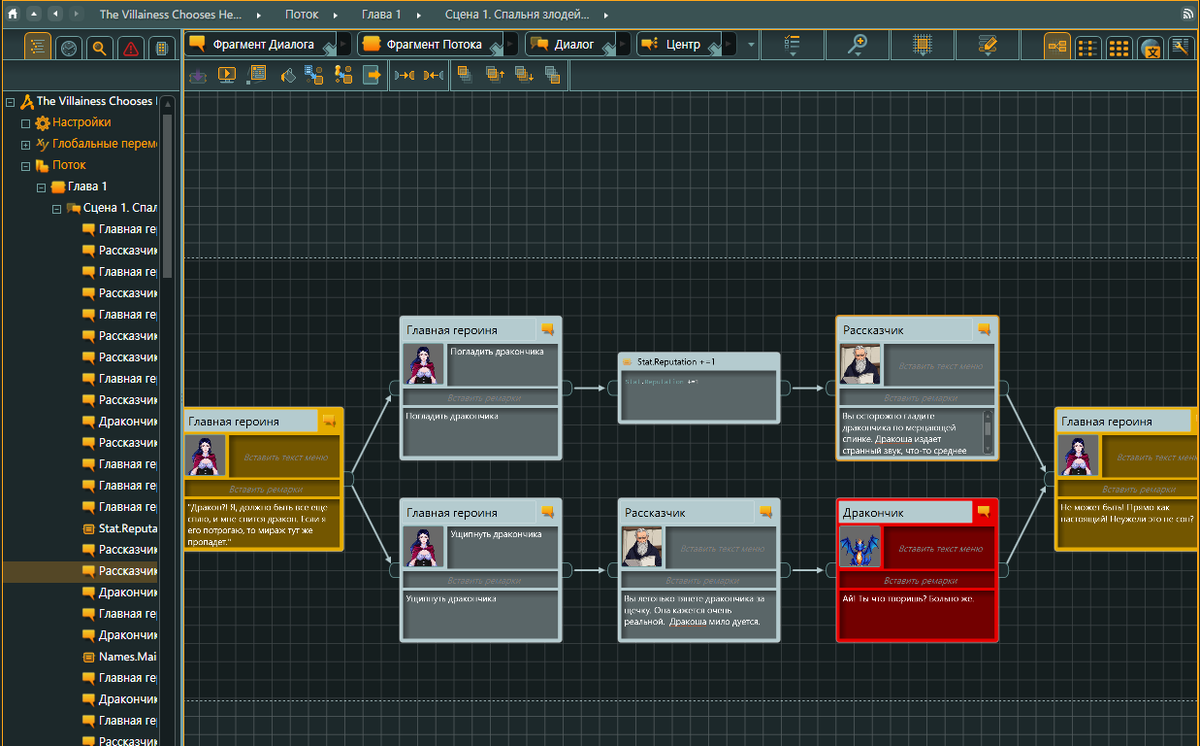
Task: Open the arrow beside Фрагмент Диалога
Action: pyautogui.click(x=344, y=45)
